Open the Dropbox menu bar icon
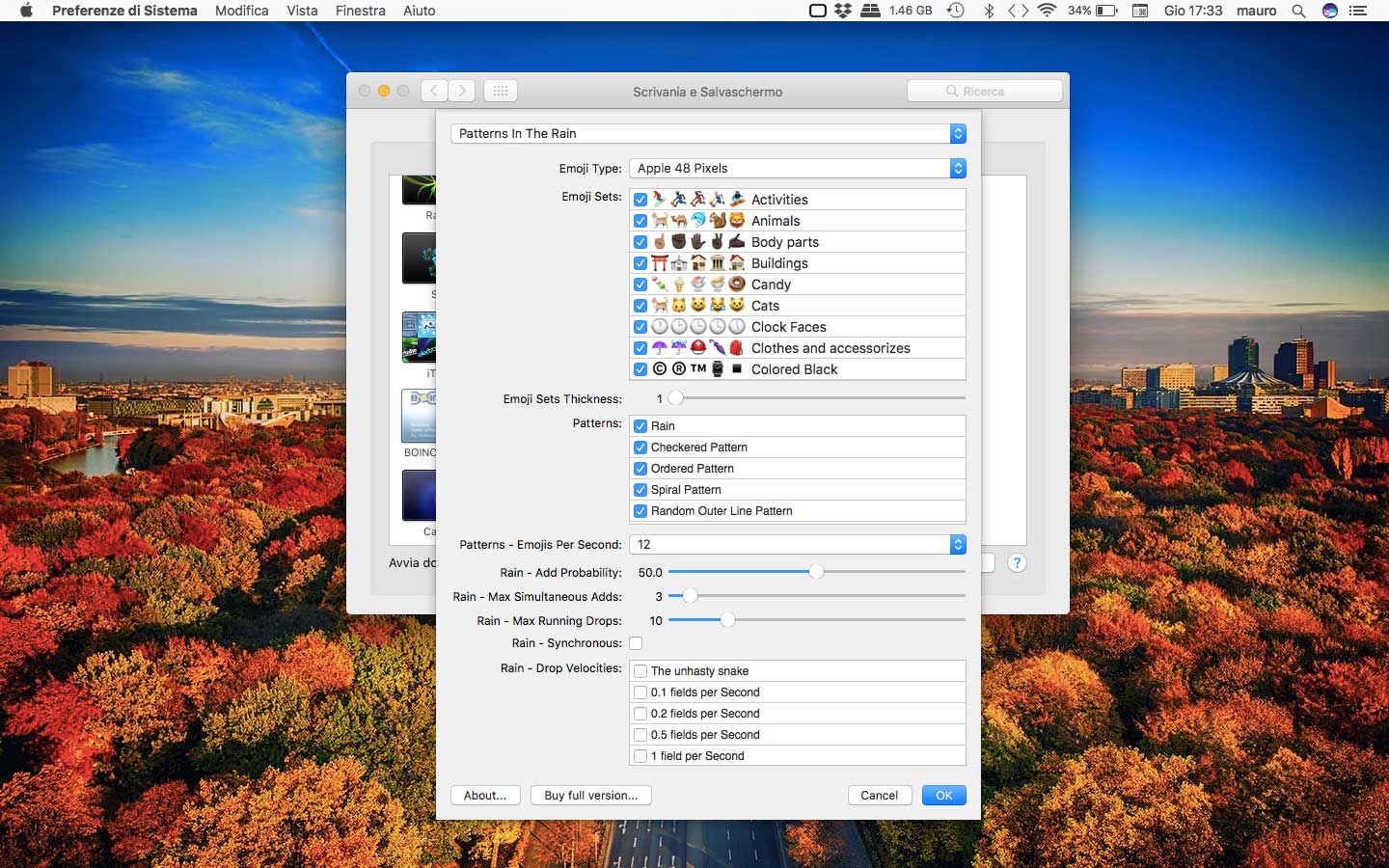This screenshot has width=1389, height=868. tap(843, 11)
